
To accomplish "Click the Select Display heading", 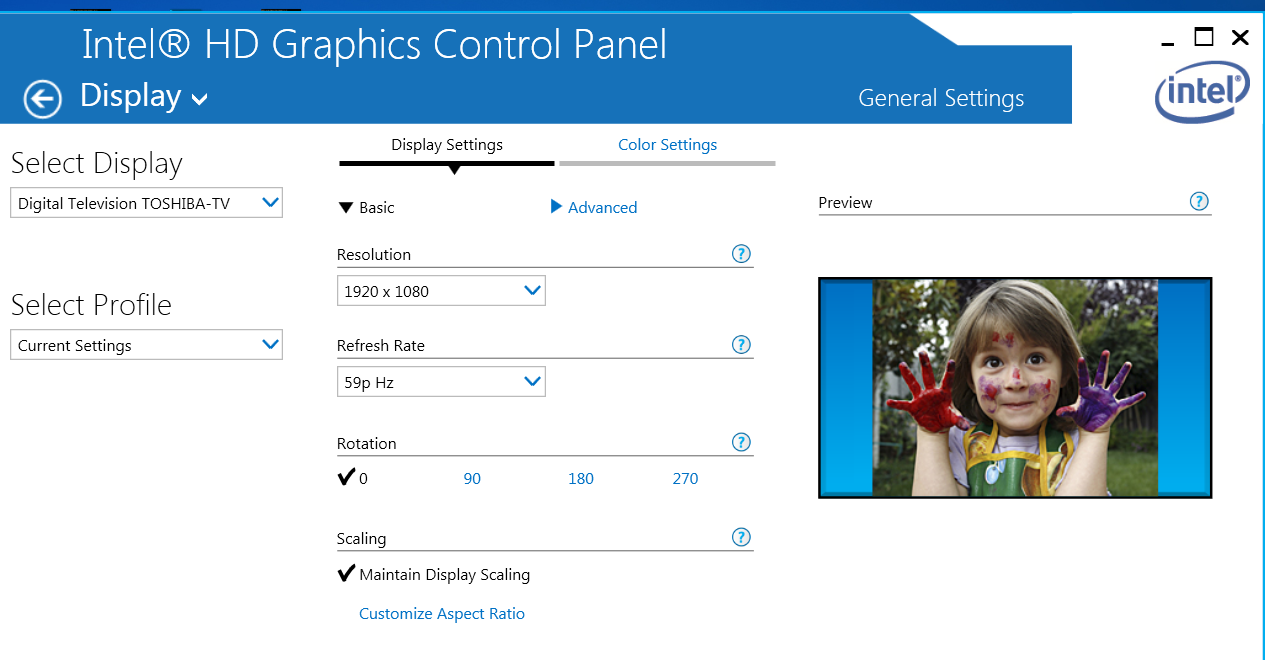I will (96, 163).
